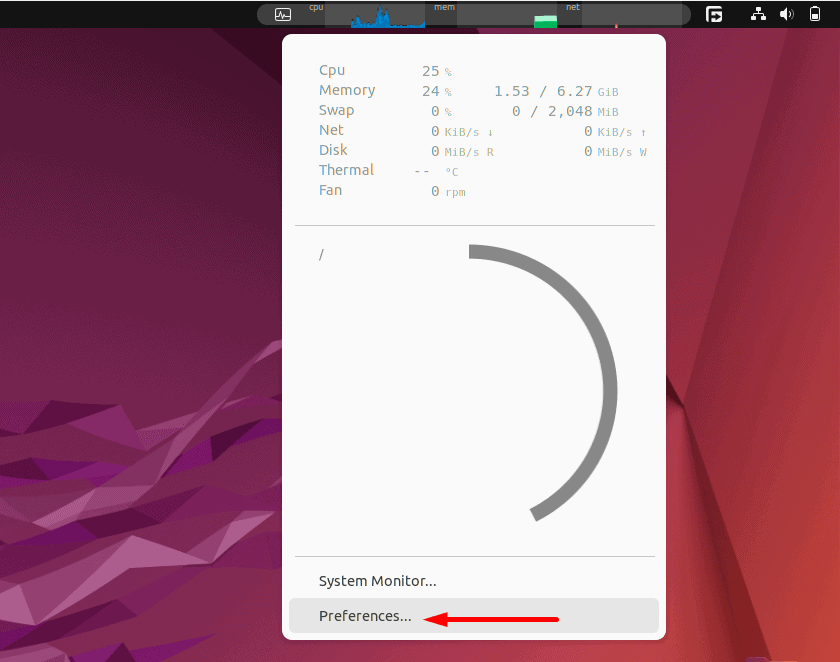Click the Swap row label

[x=336, y=110]
